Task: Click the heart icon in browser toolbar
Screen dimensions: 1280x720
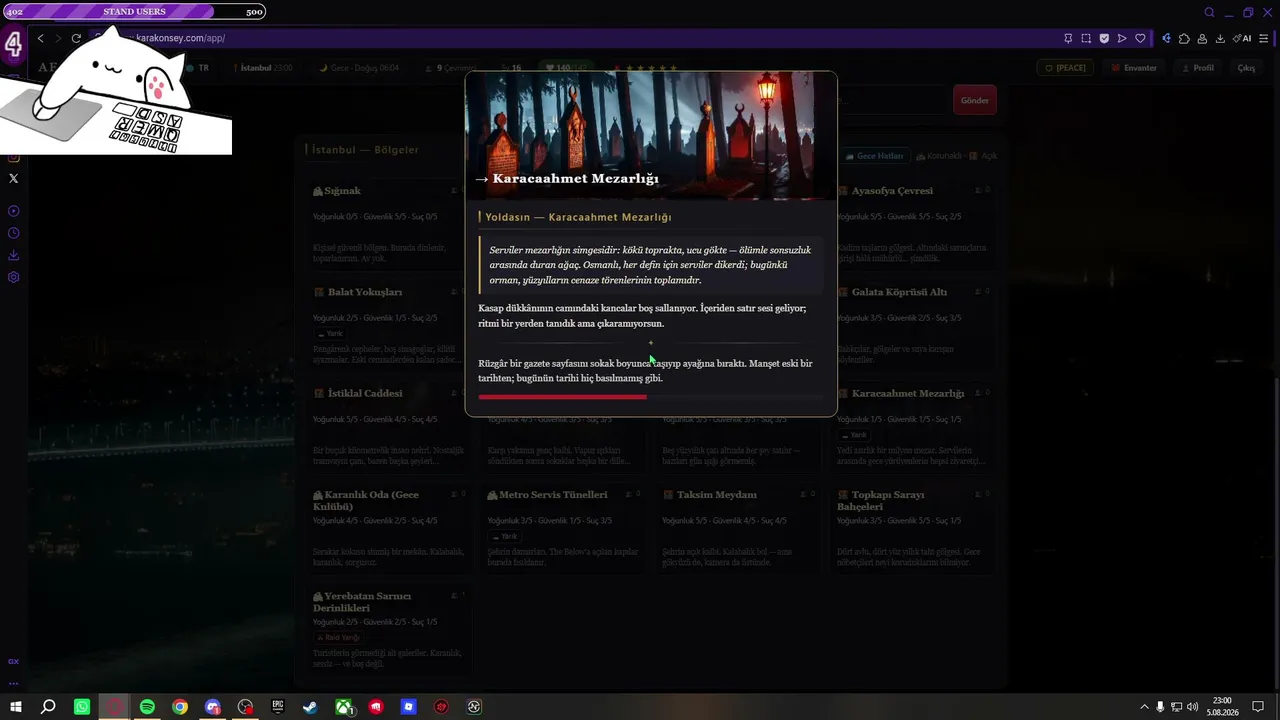Action: pos(1139,38)
